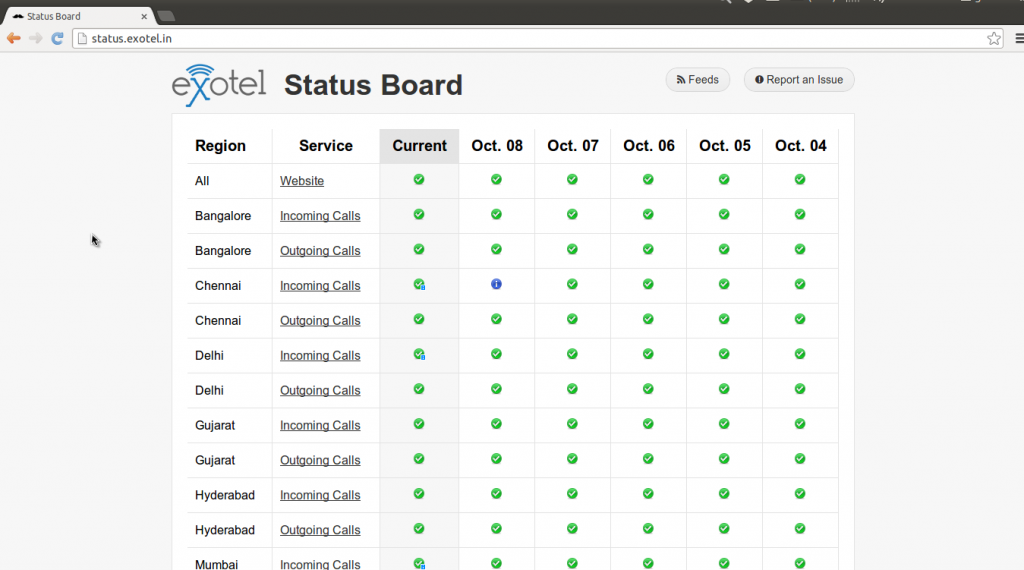Open Bangalore Outgoing Calls link

pyautogui.click(x=320, y=251)
